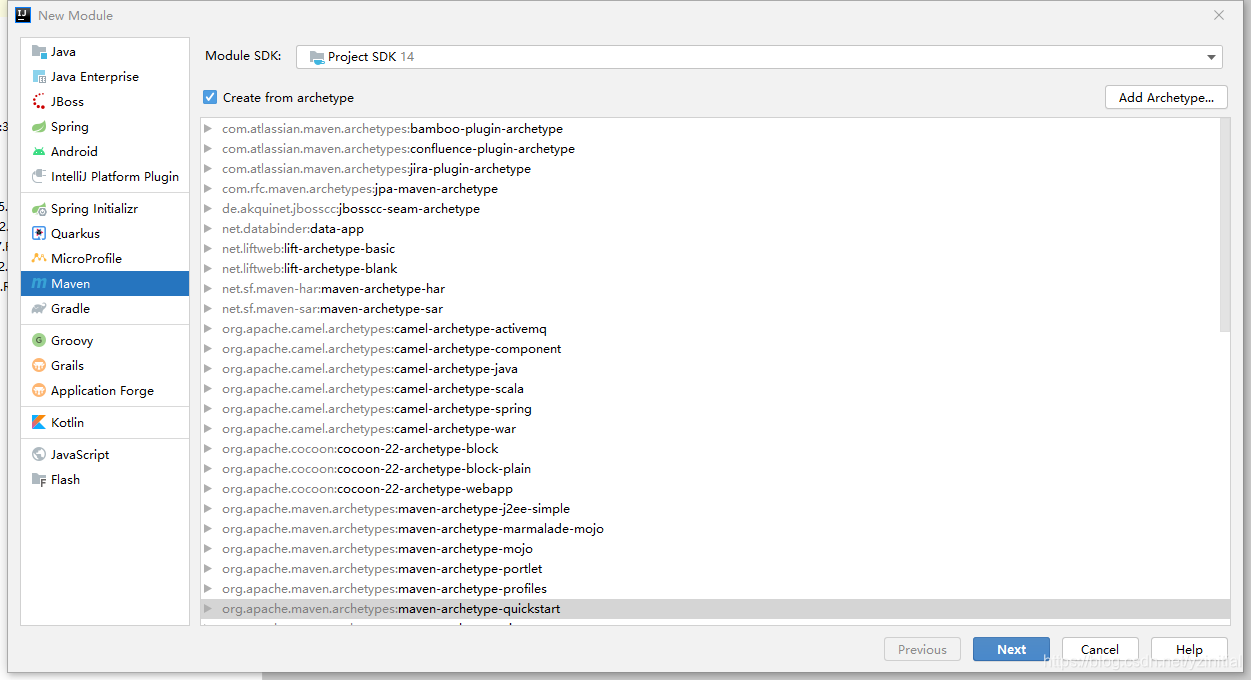1251x680 pixels.
Task: Click the Java Enterprise icon
Action: 39,77
